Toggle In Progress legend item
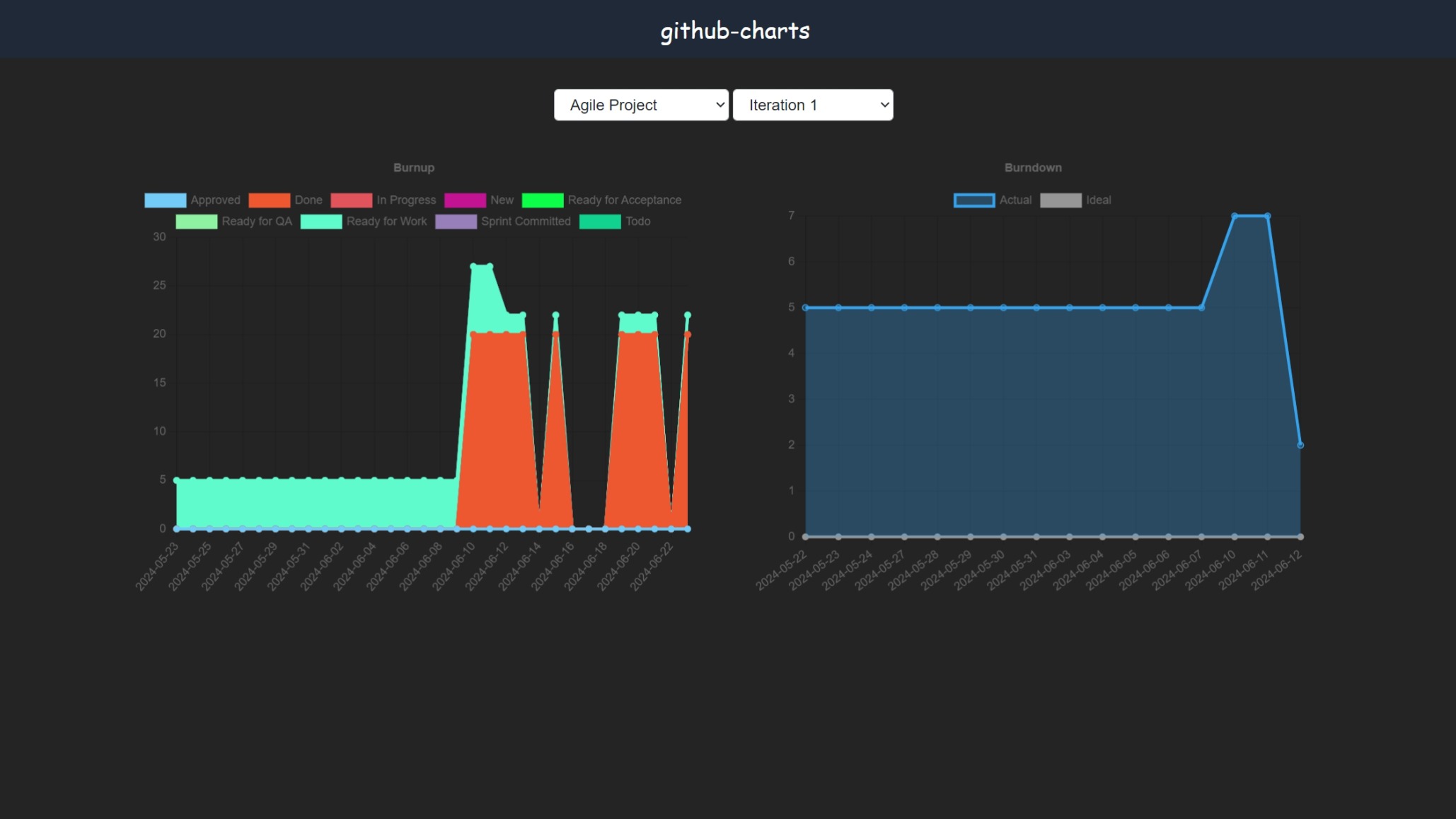1456x819 pixels. pos(351,200)
